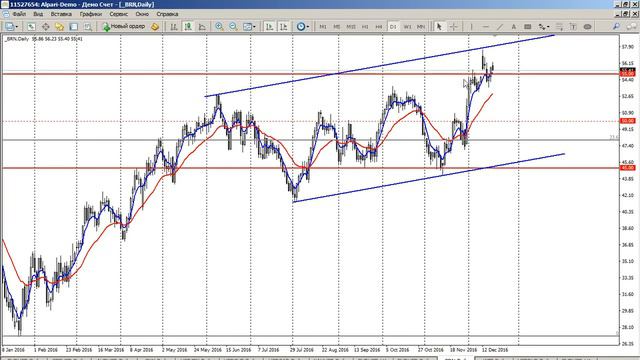Click the Новый ордер button
640x360 pixels.
124,27
